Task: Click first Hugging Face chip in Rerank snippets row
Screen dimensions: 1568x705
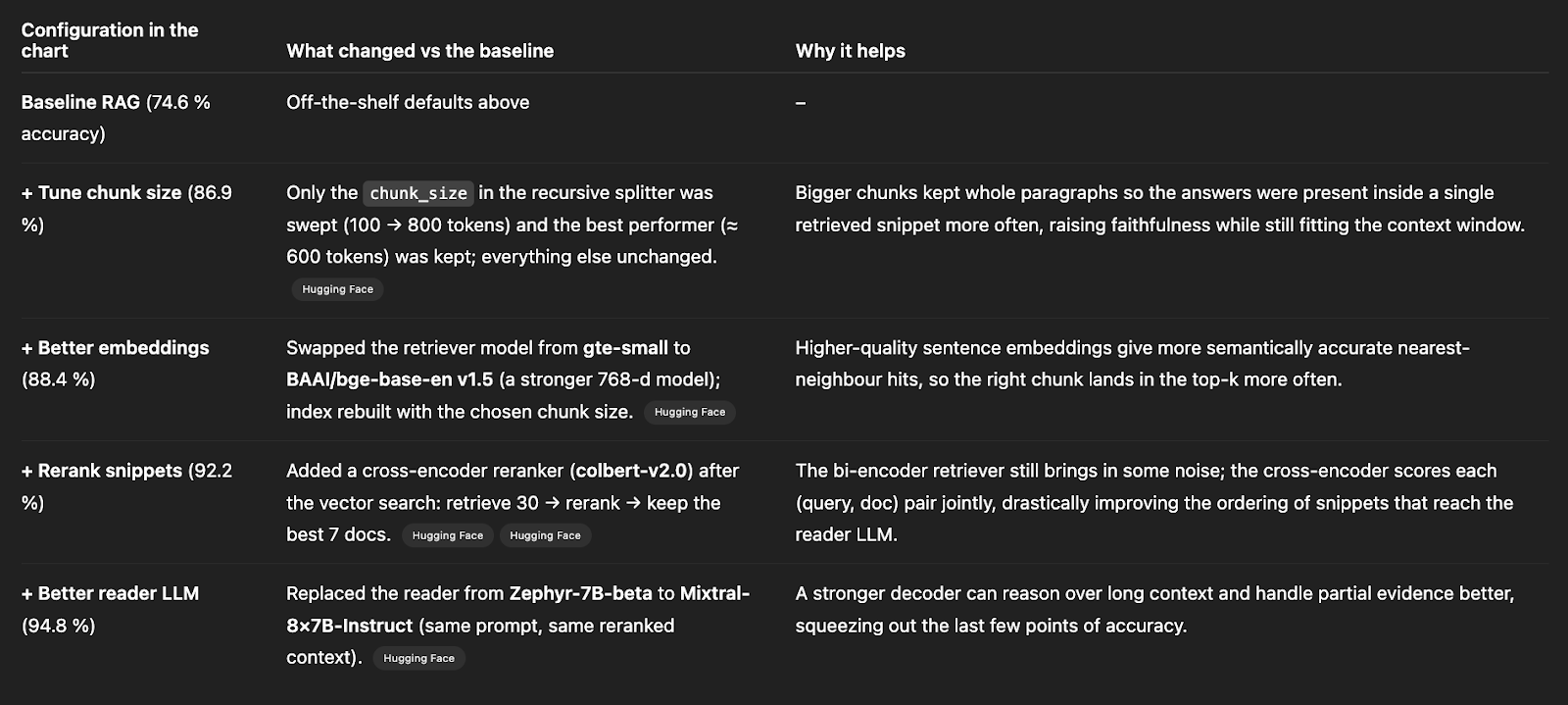Action: (447, 535)
